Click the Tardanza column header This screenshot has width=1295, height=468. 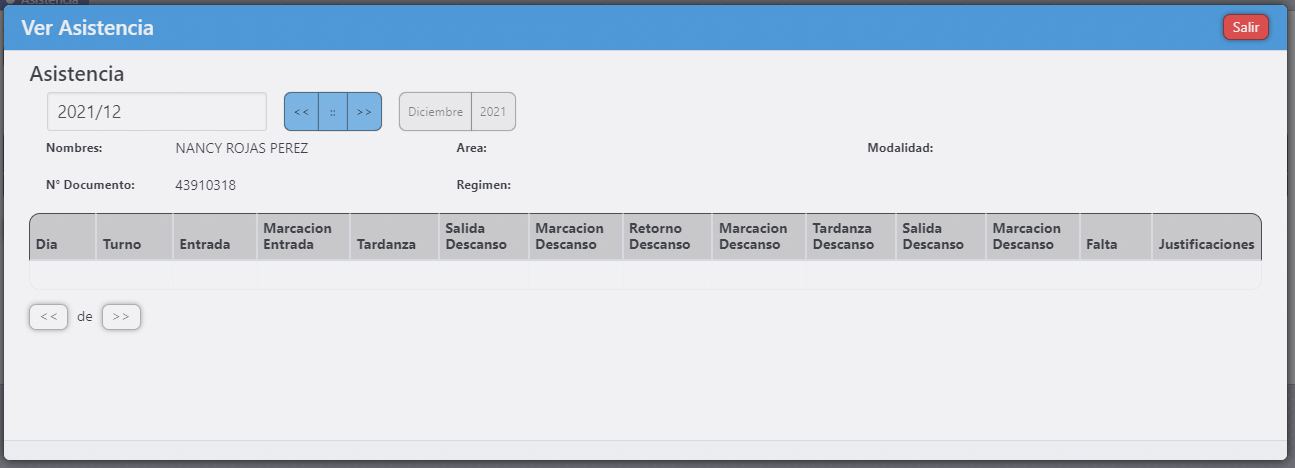click(386, 244)
